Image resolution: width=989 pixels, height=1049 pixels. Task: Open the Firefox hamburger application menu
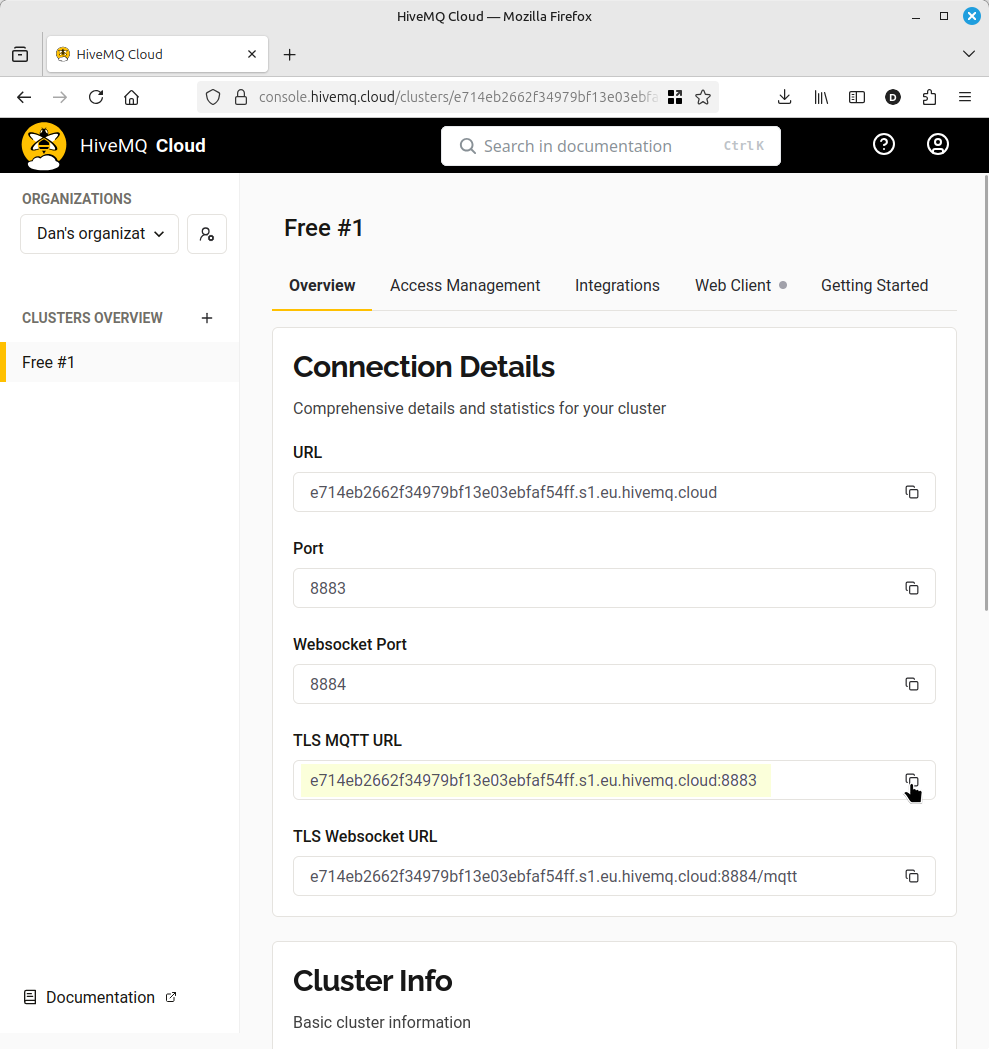[x=964, y=97]
